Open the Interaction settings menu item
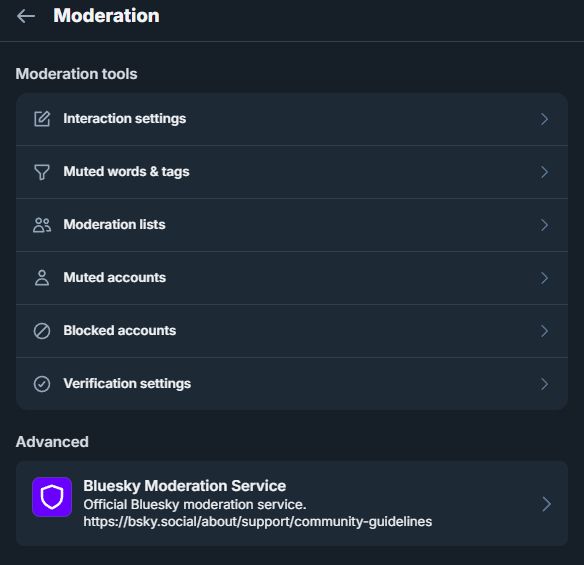Viewport: 584px width, 565px height. pyautogui.click(x=292, y=119)
